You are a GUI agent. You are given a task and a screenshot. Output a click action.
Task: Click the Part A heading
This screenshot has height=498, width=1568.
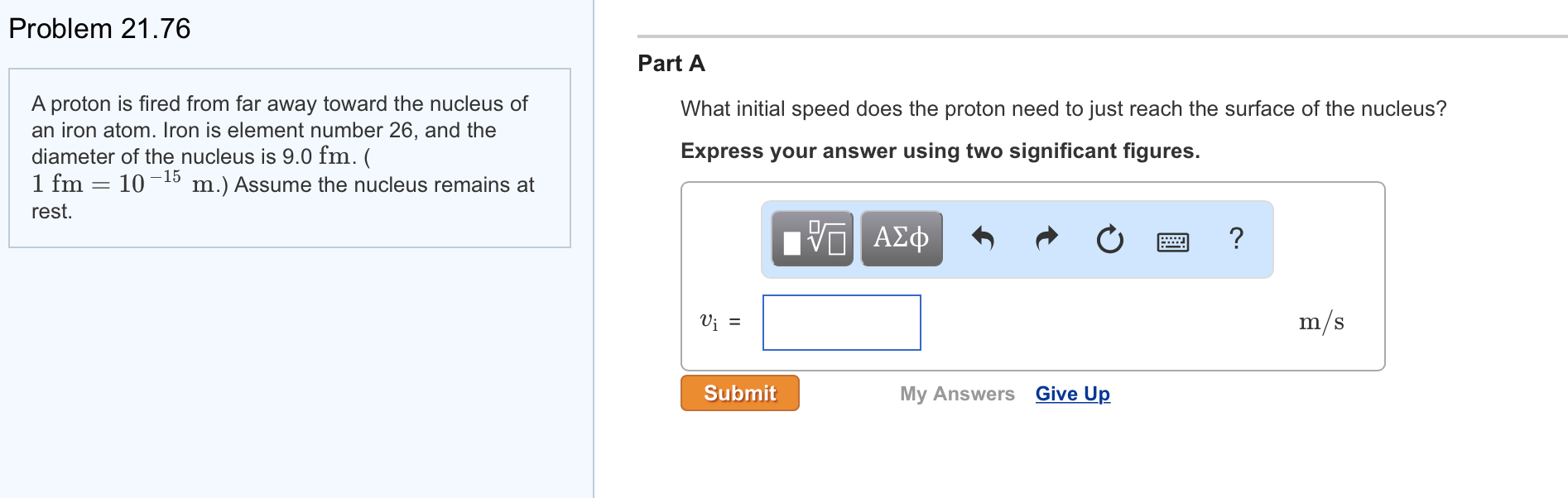671,64
